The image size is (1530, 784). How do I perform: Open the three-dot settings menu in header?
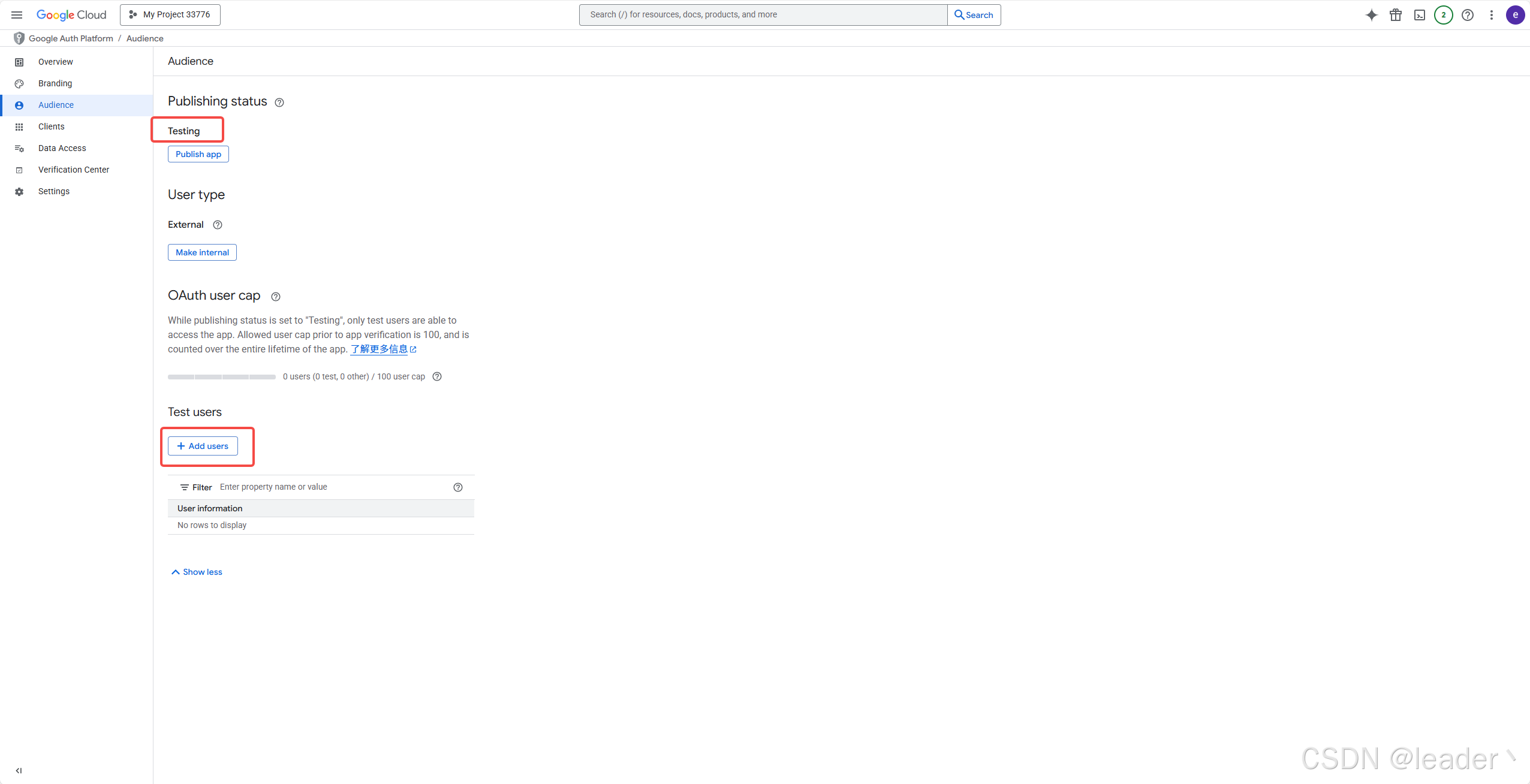click(1492, 15)
